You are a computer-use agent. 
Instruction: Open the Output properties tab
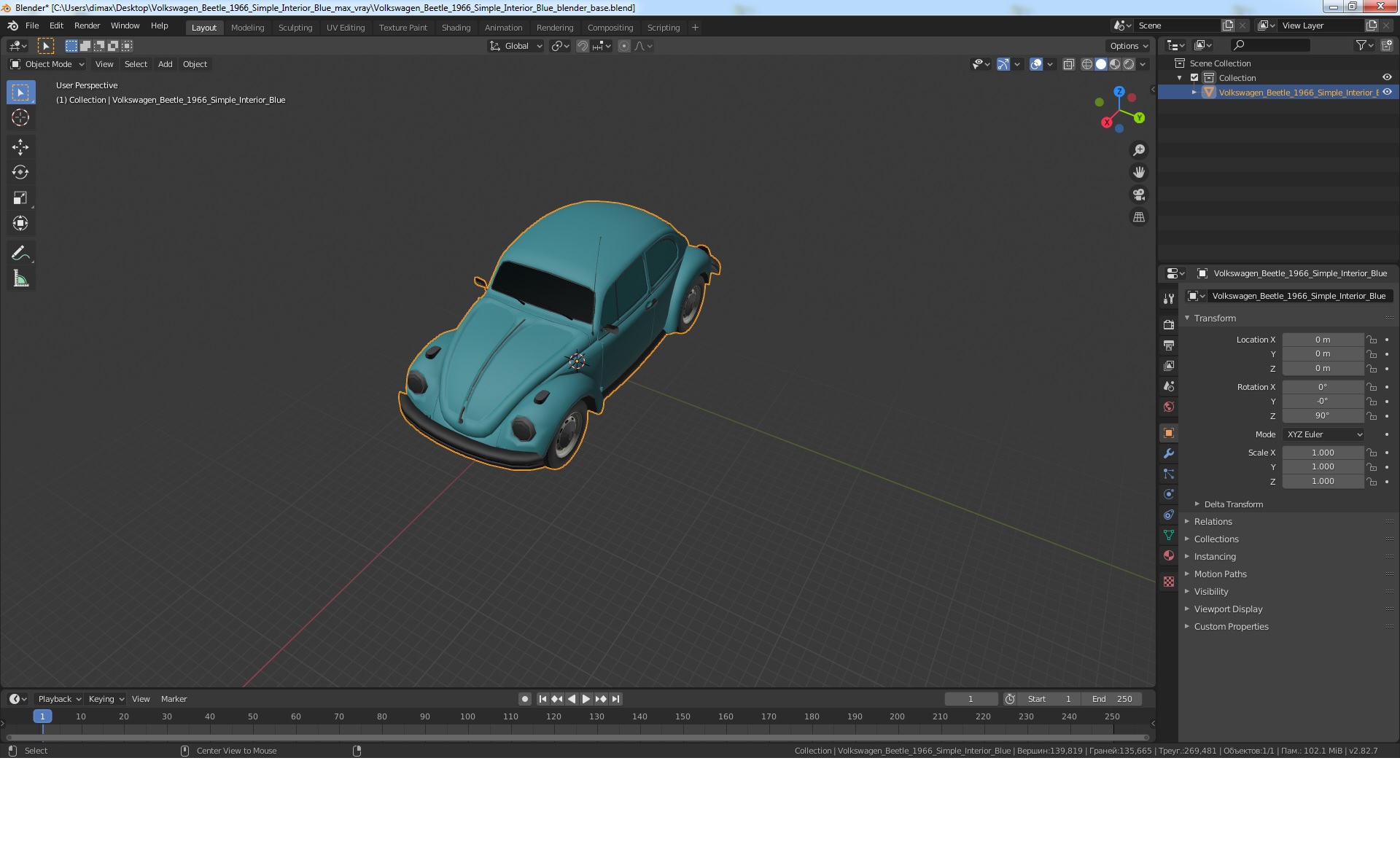click(1169, 345)
